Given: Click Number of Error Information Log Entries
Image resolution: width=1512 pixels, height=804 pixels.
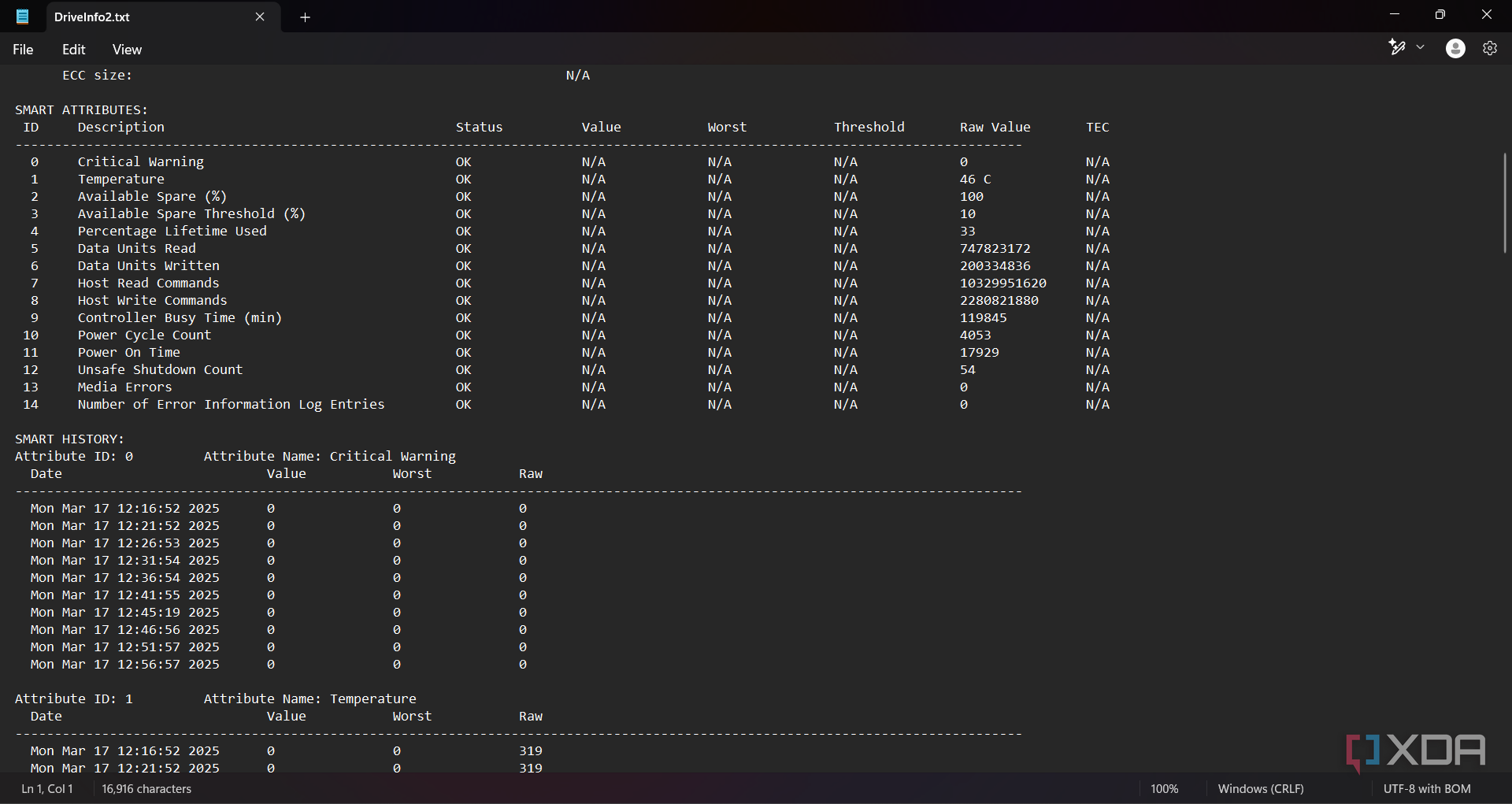Looking at the screenshot, I should tap(231, 405).
